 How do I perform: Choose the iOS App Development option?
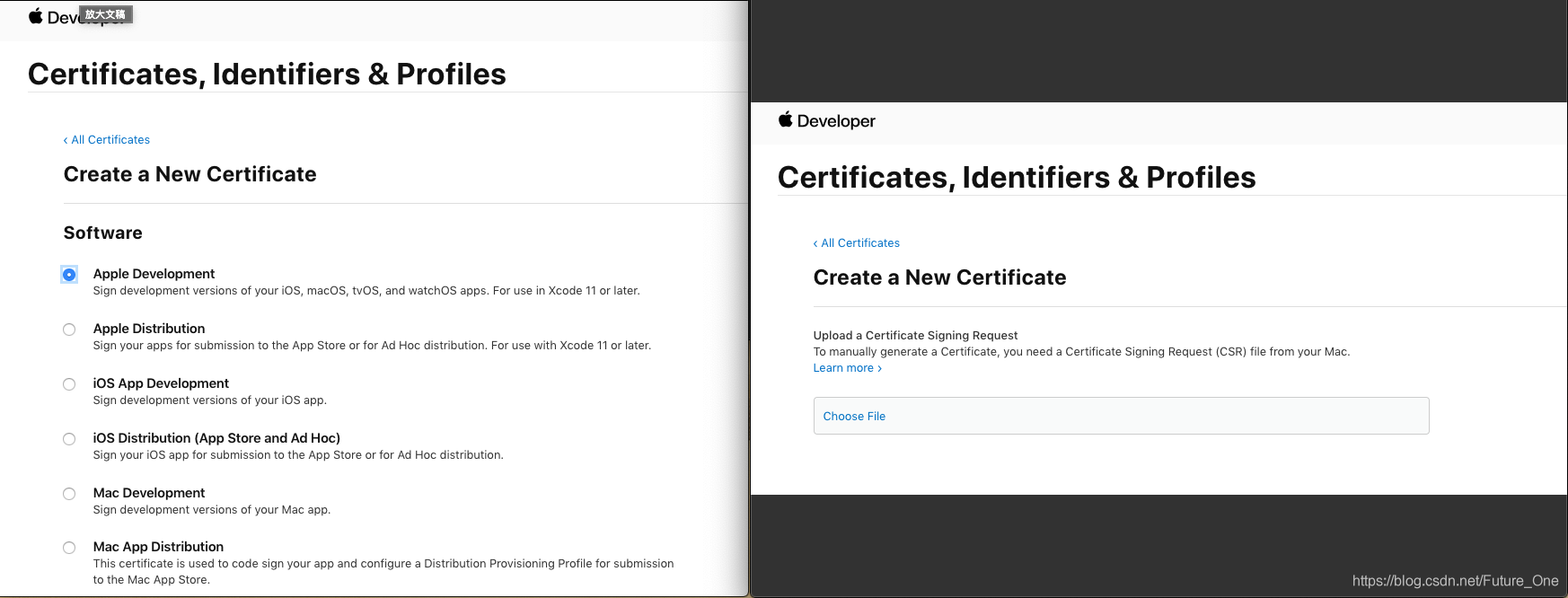(69, 384)
